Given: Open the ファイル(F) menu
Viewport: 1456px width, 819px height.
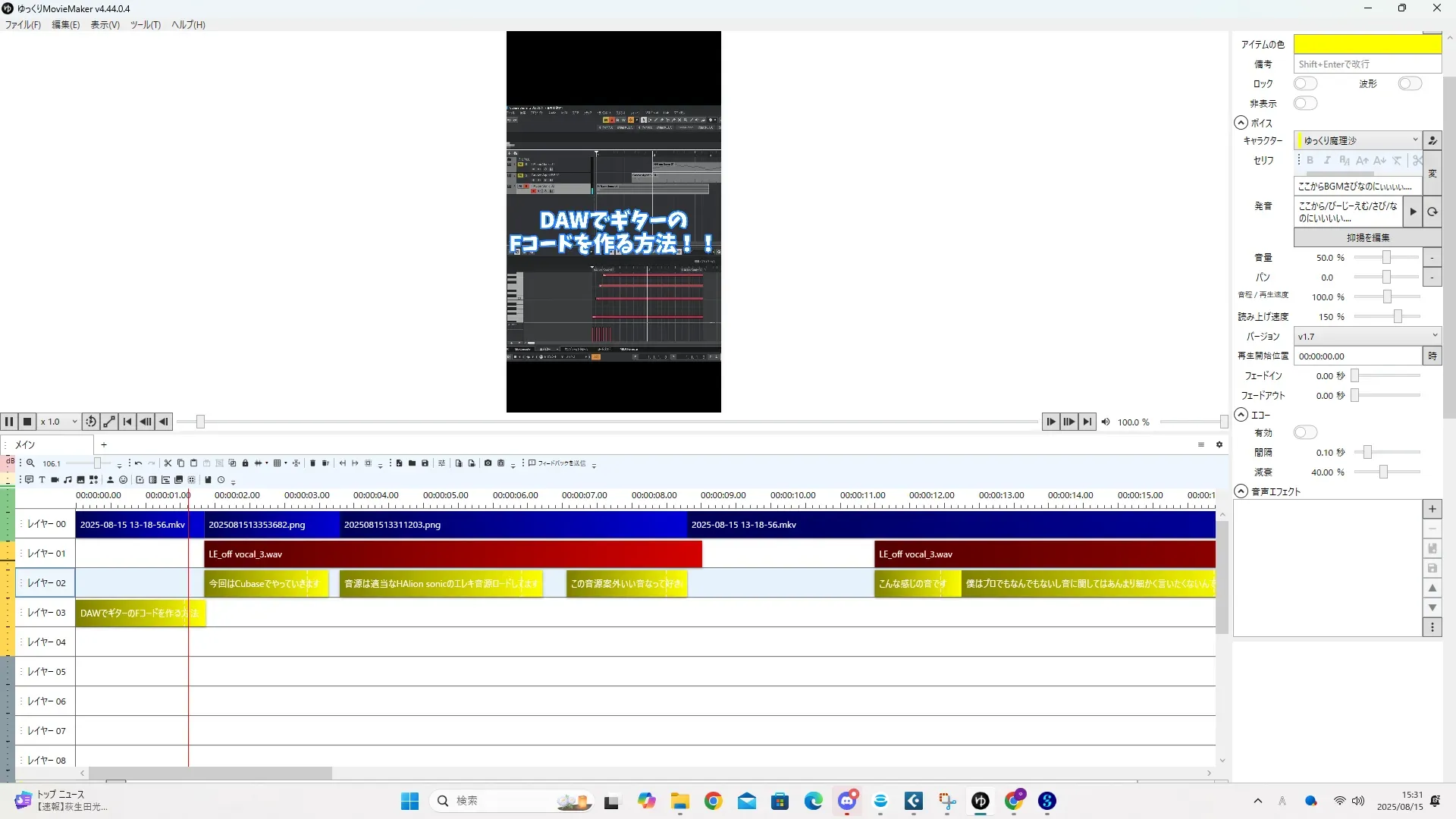Looking at the screenshot, I should coord(23,25).
